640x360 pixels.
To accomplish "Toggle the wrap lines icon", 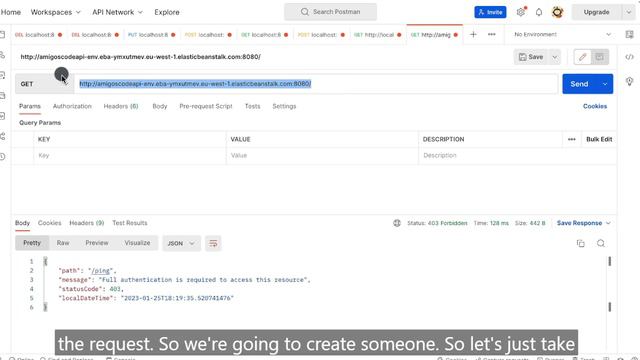I will click(x=213, y=243).
